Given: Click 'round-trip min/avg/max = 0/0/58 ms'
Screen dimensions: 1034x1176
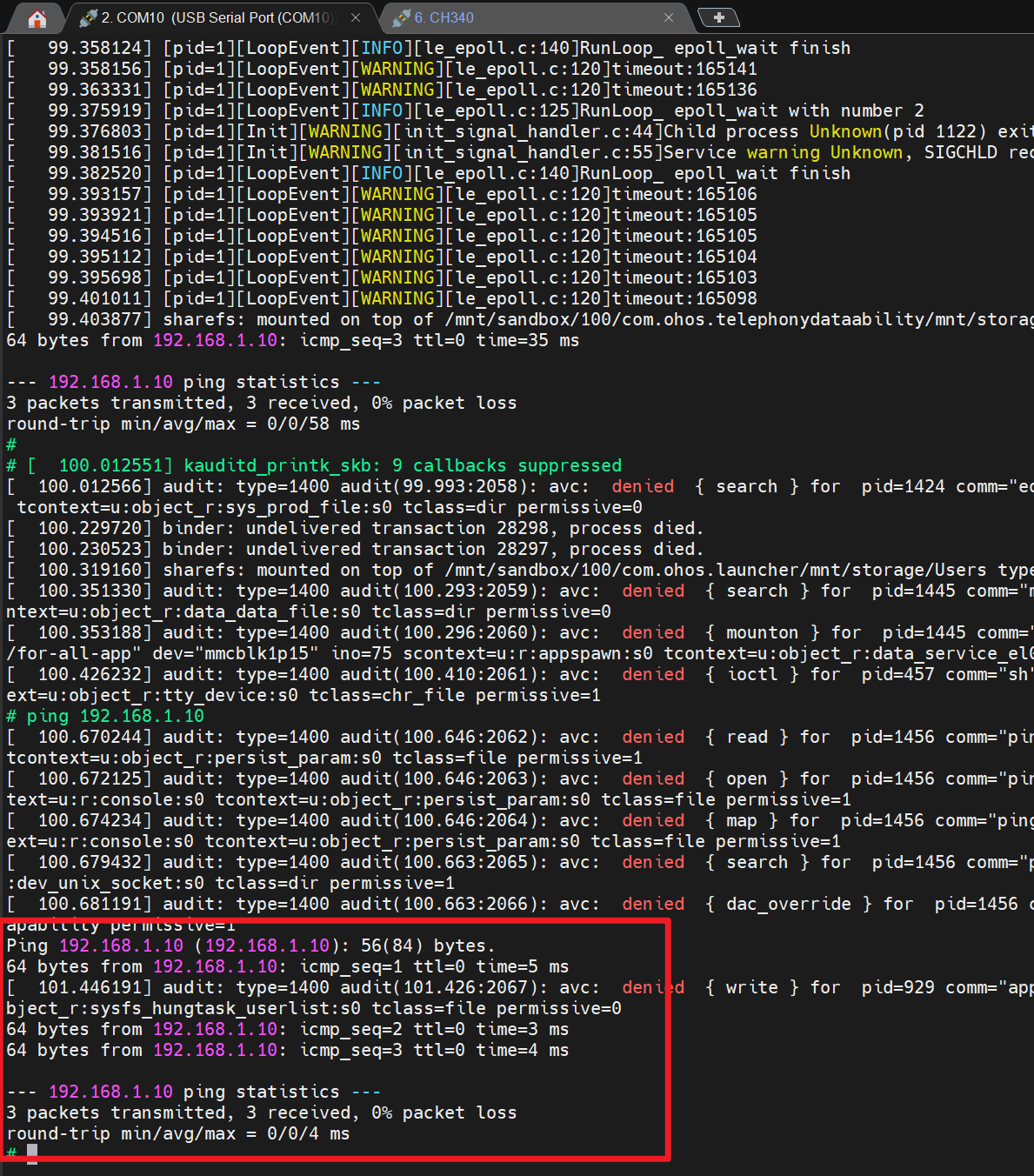Looking at the screenshot, I should click(x=183, y=424).
